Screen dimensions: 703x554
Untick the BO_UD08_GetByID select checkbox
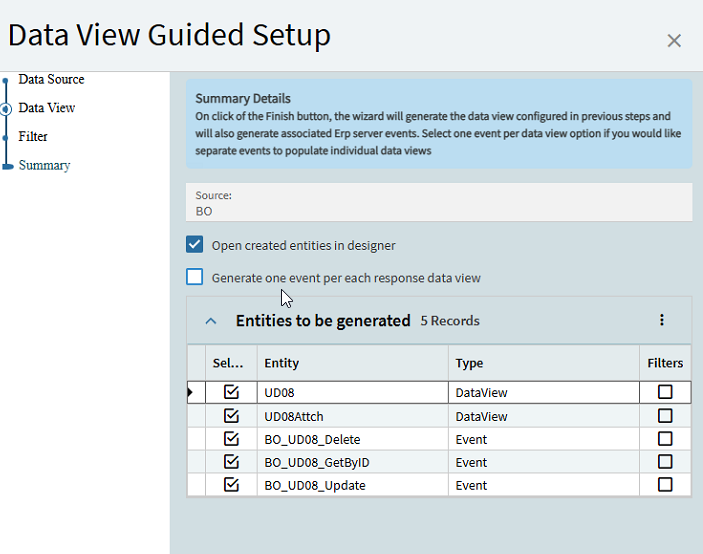232,462
